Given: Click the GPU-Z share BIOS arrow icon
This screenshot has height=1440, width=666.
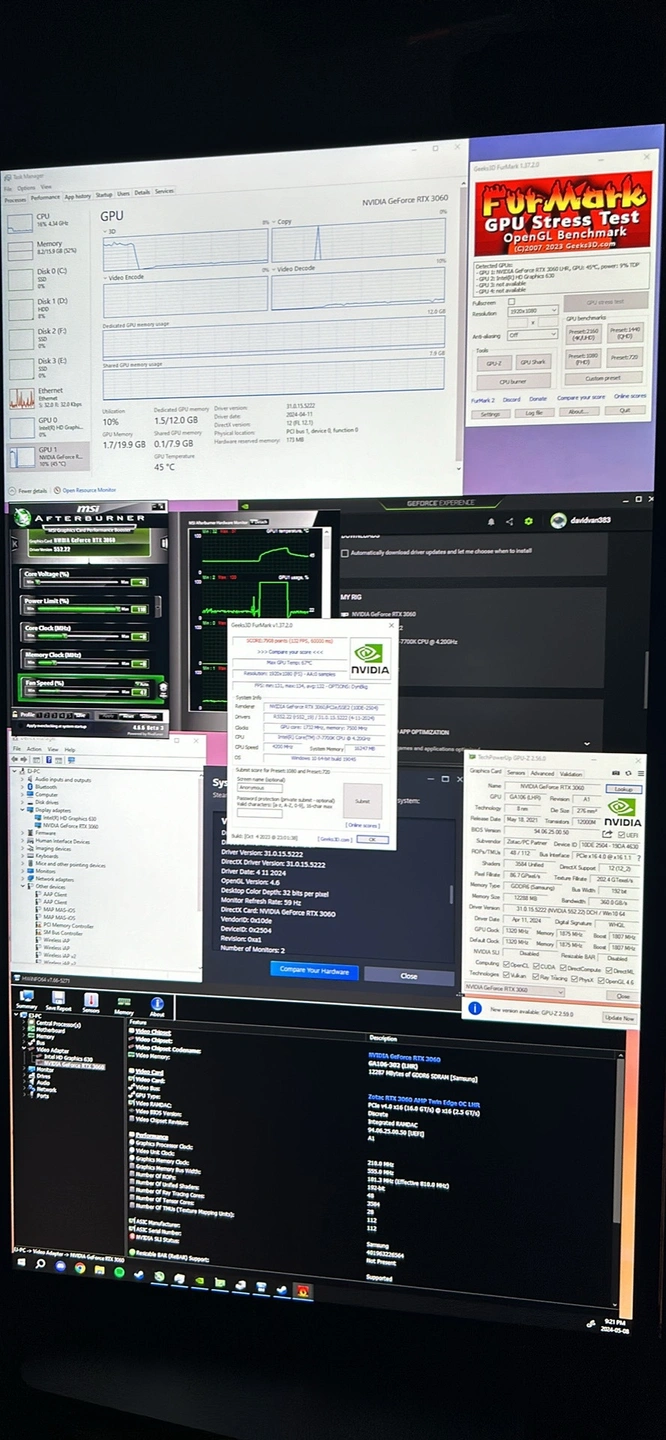Looking at the screenshot, I should [x=607, y=833].
